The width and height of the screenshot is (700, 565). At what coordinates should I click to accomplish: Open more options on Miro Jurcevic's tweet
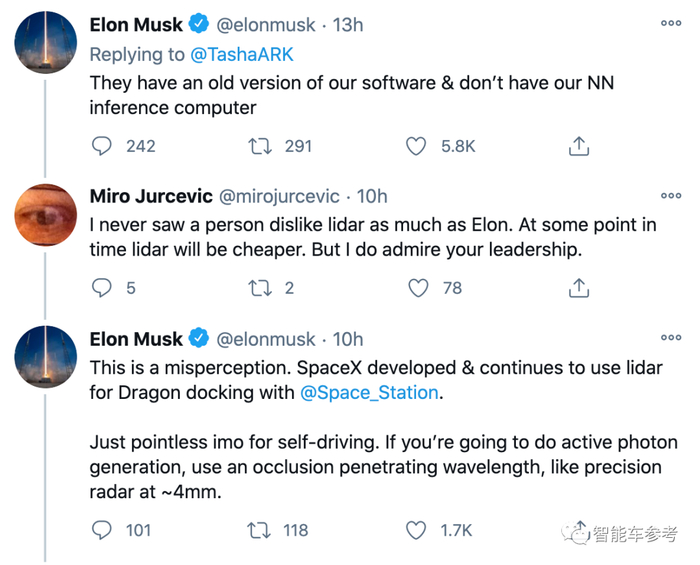[x=671, y=196]
